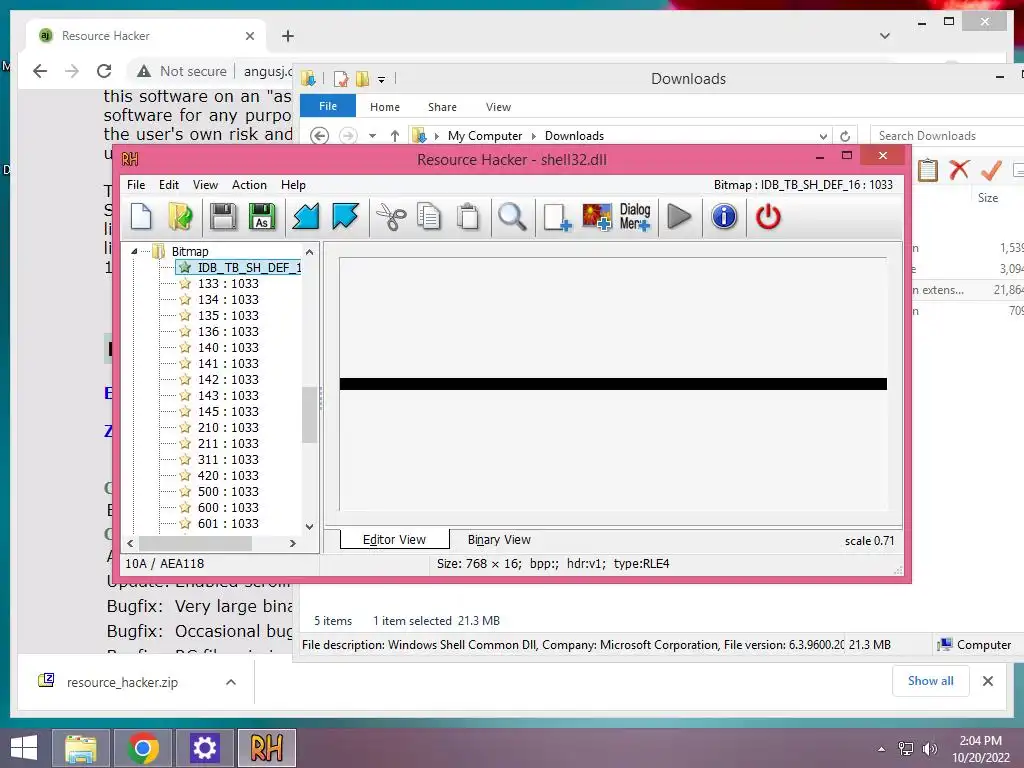Open the File tab in Downloads window
The height and width of the screenshot is (768, 1024).
(328, 106)
